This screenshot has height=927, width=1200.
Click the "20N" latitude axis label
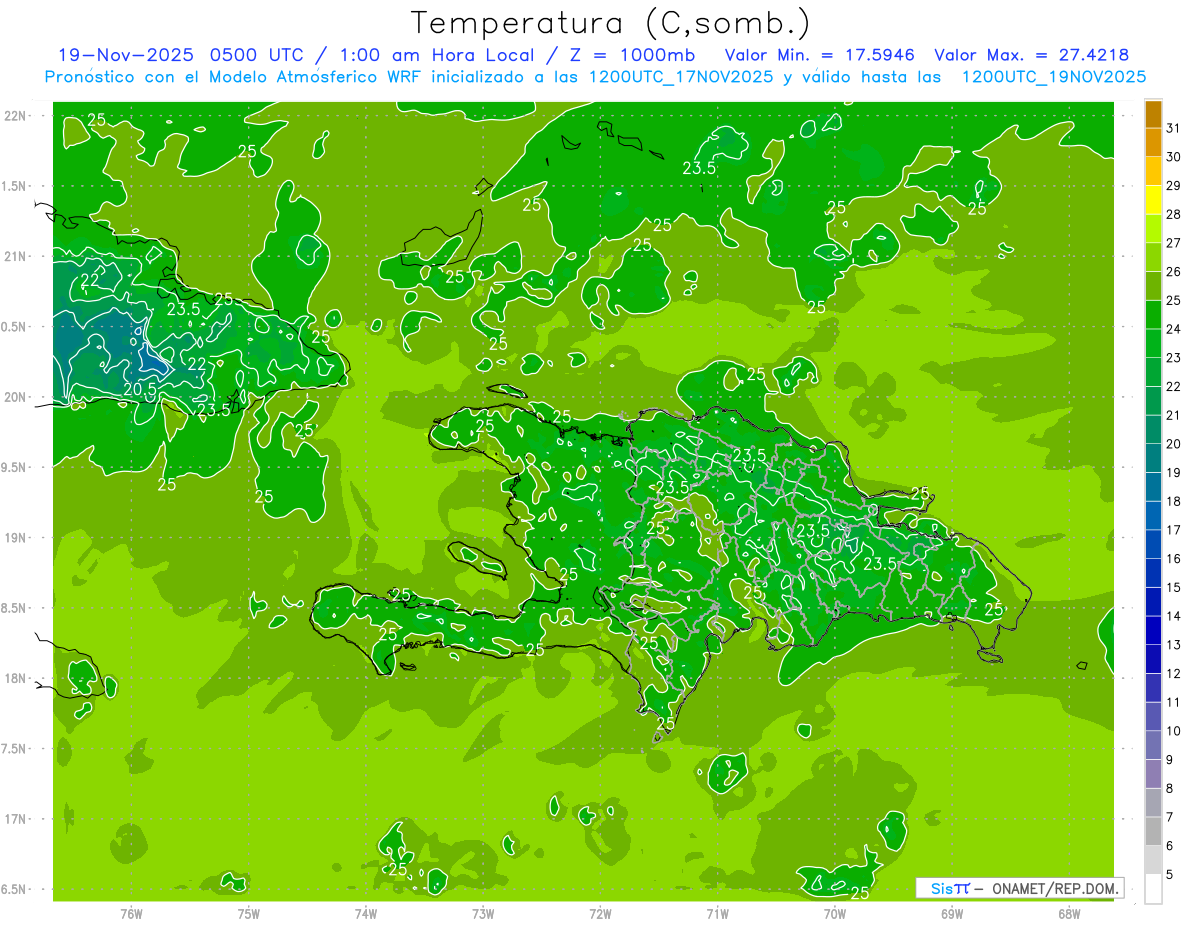tap(16, 397)
